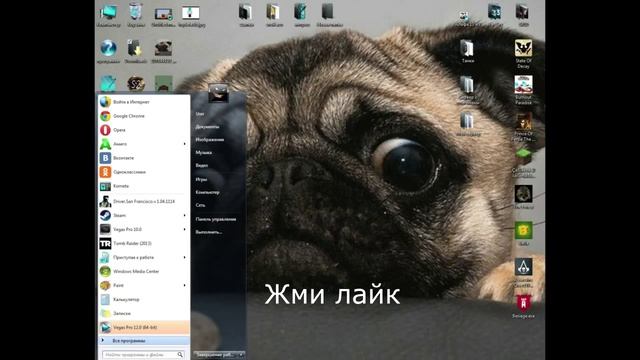Click the Завершение работы button
Image resolution: width=640 pixels, height=360 pixels.
click(x=216, y=355)
